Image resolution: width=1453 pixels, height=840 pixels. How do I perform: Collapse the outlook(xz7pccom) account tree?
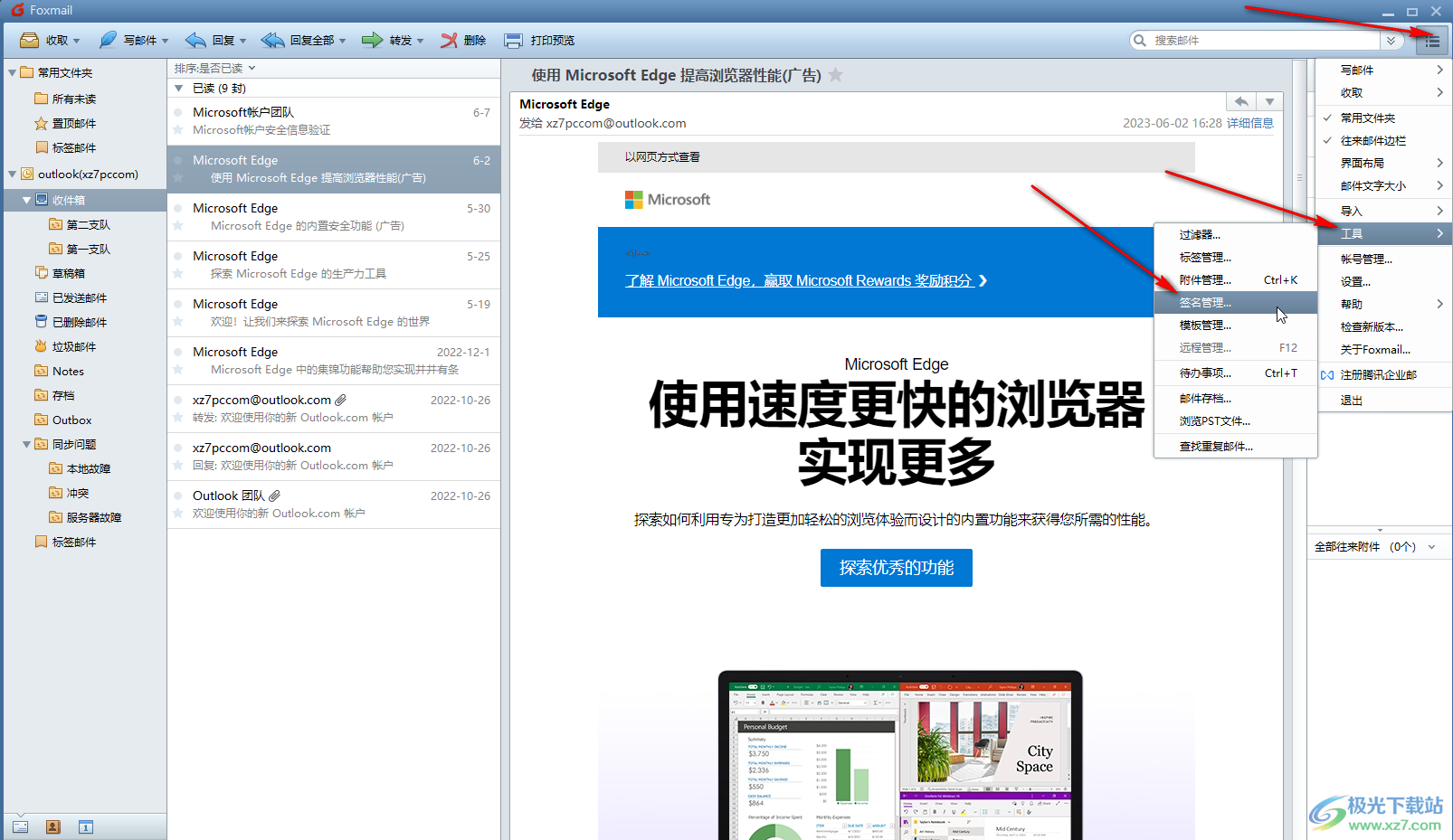pos(12,174)
